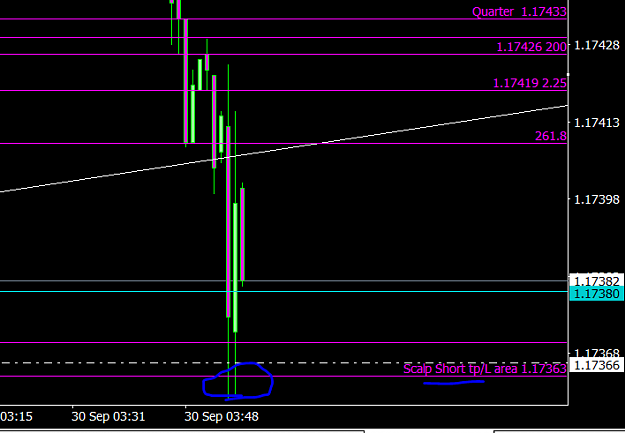The height and width of the screenshot is (433, 625).
Task: Click the 1.17413 price axis value
Action: 597,122
